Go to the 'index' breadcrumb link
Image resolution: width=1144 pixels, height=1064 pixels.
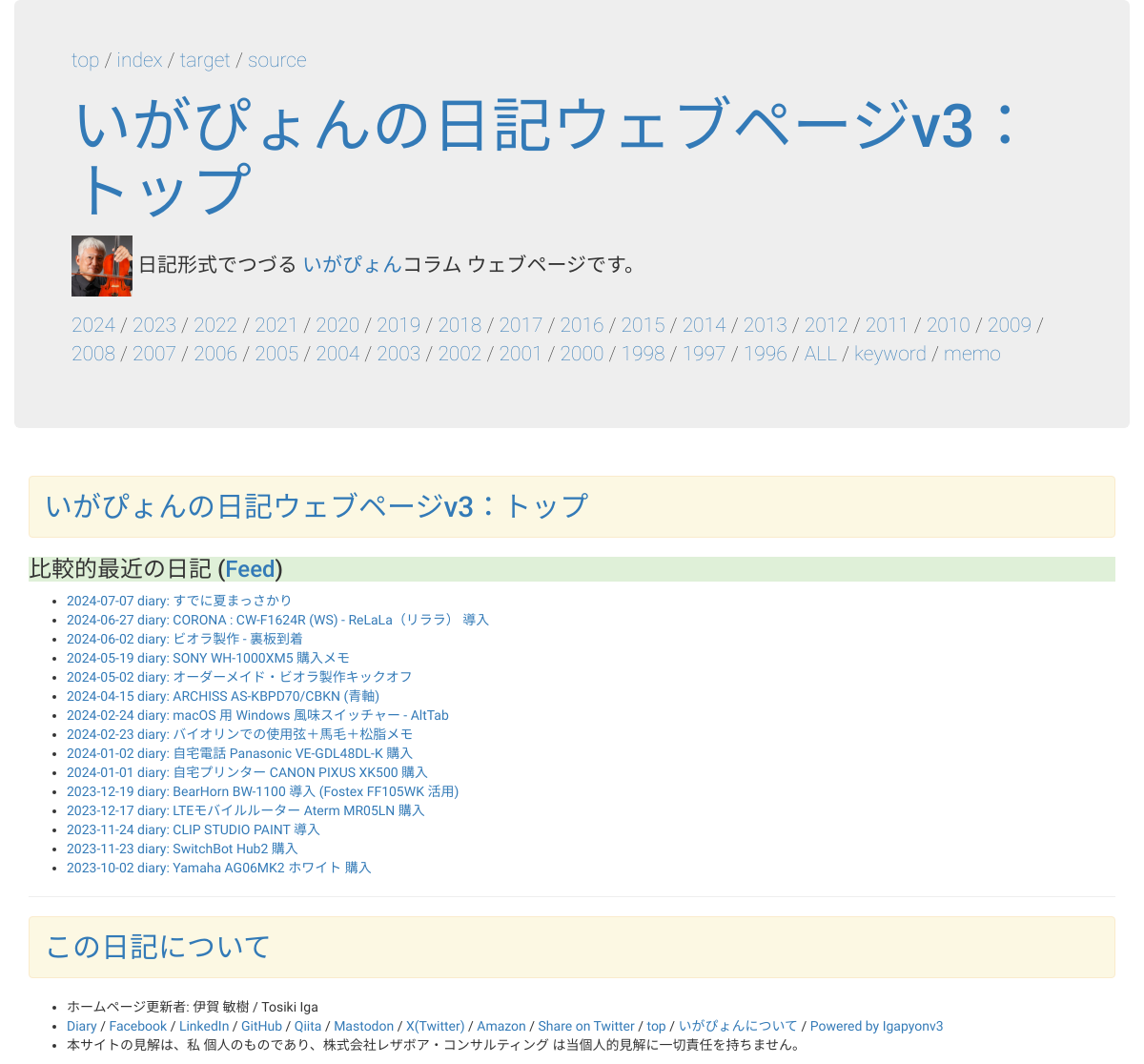(139, 60)
